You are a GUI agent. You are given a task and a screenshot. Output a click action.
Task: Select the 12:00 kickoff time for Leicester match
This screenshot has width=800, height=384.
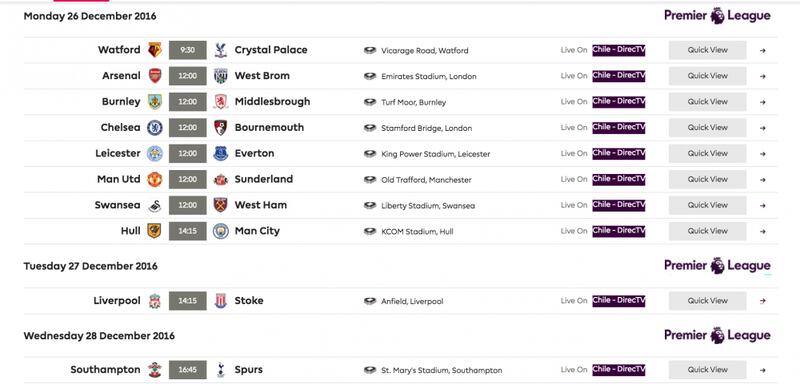click(x=188, y=153)
